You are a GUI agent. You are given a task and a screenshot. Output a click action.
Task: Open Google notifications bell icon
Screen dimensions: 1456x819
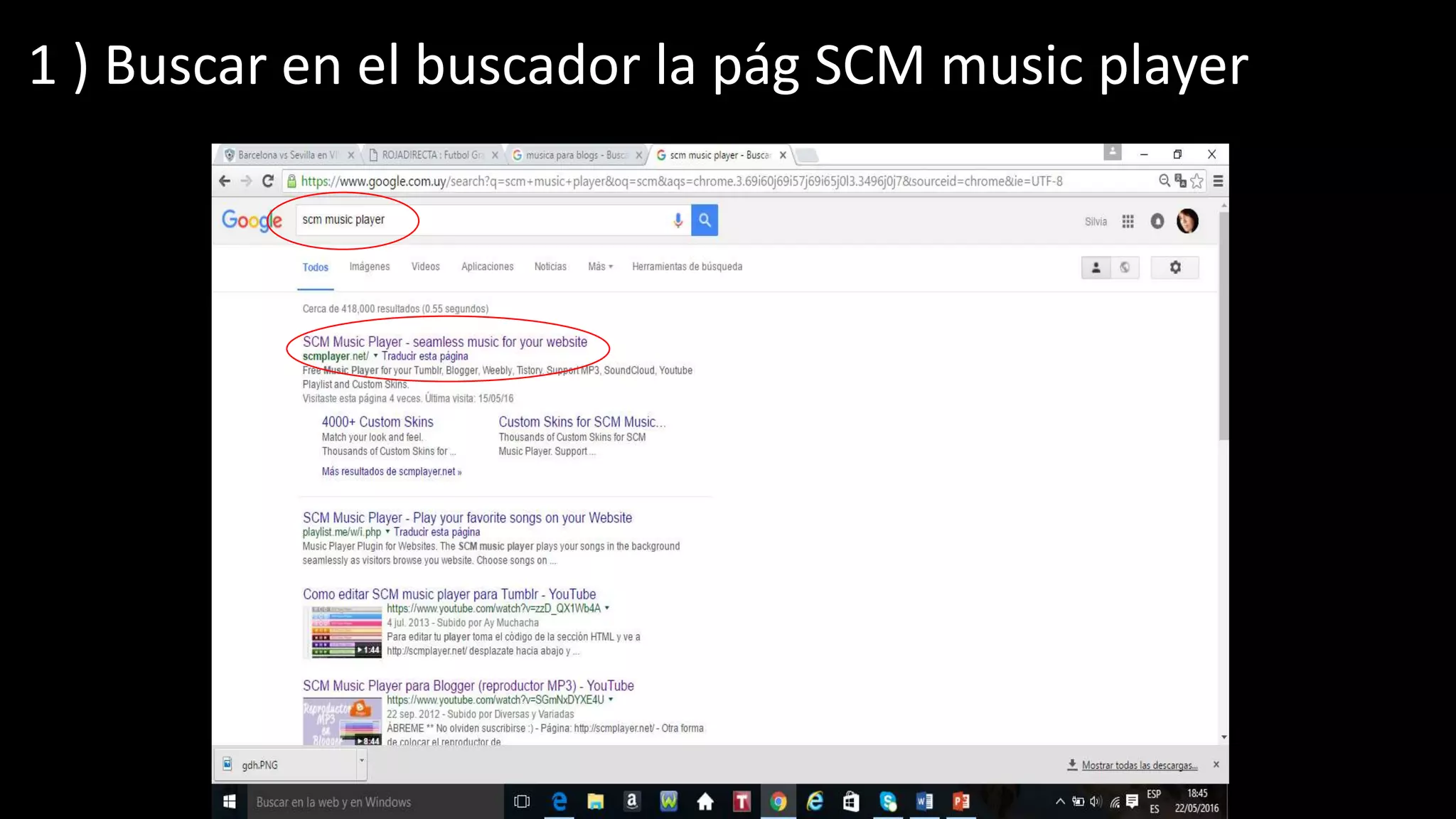(1157, 222)
